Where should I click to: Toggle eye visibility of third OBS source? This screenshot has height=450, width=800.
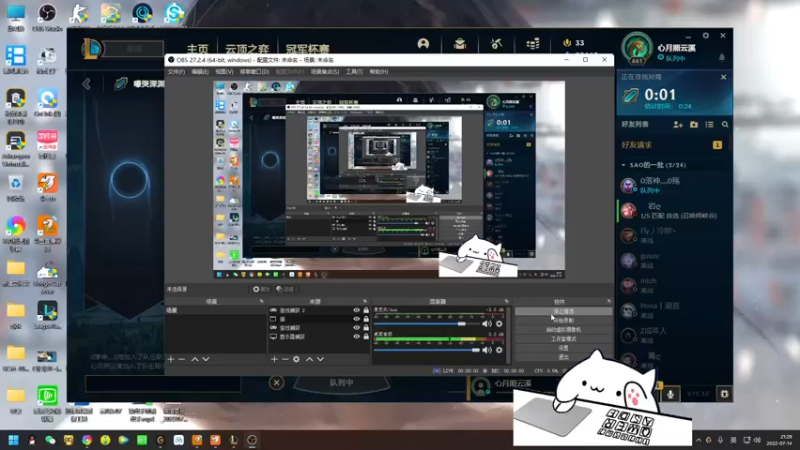coord(357,328)
